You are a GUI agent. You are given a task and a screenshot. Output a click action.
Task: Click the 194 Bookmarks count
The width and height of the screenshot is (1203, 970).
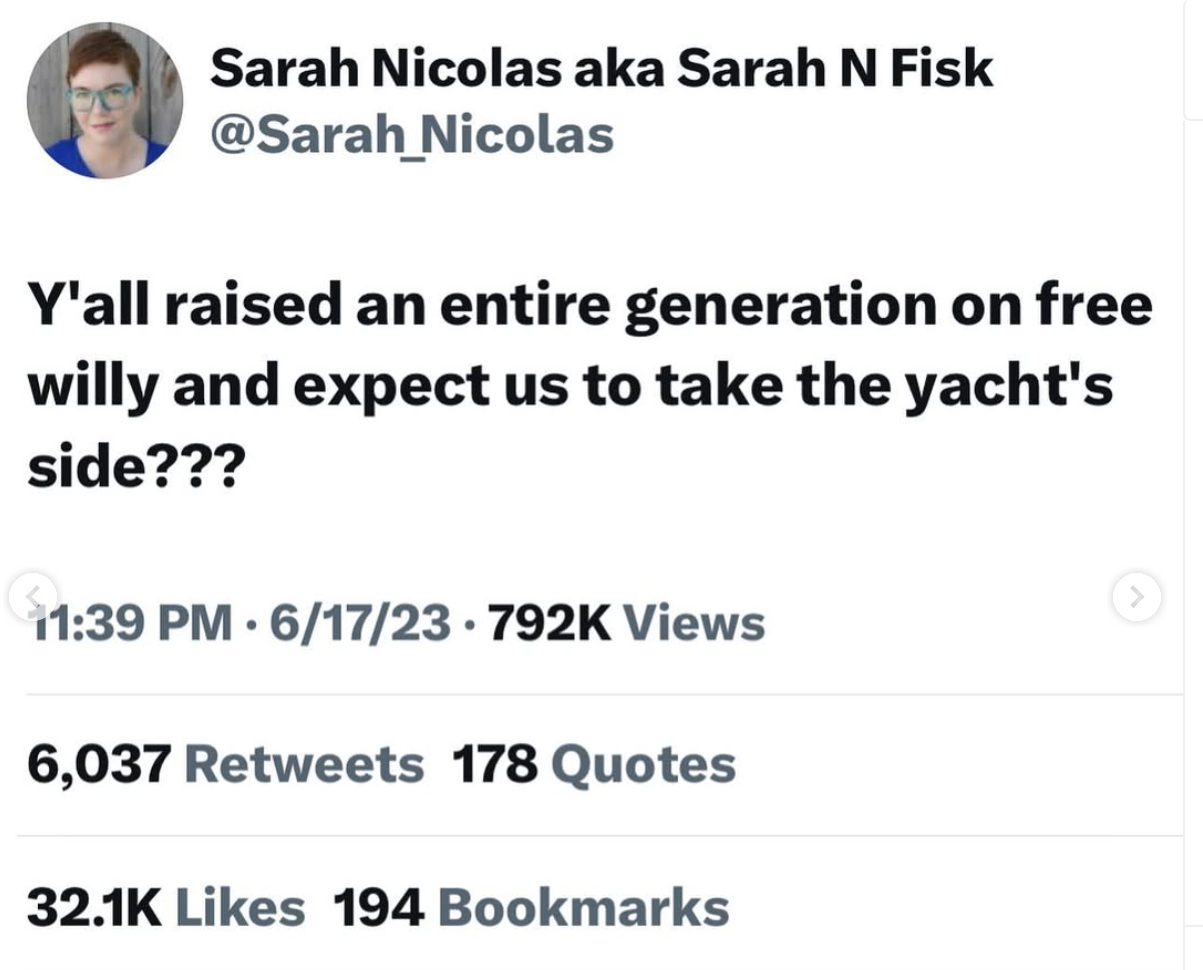pos(531,907)
